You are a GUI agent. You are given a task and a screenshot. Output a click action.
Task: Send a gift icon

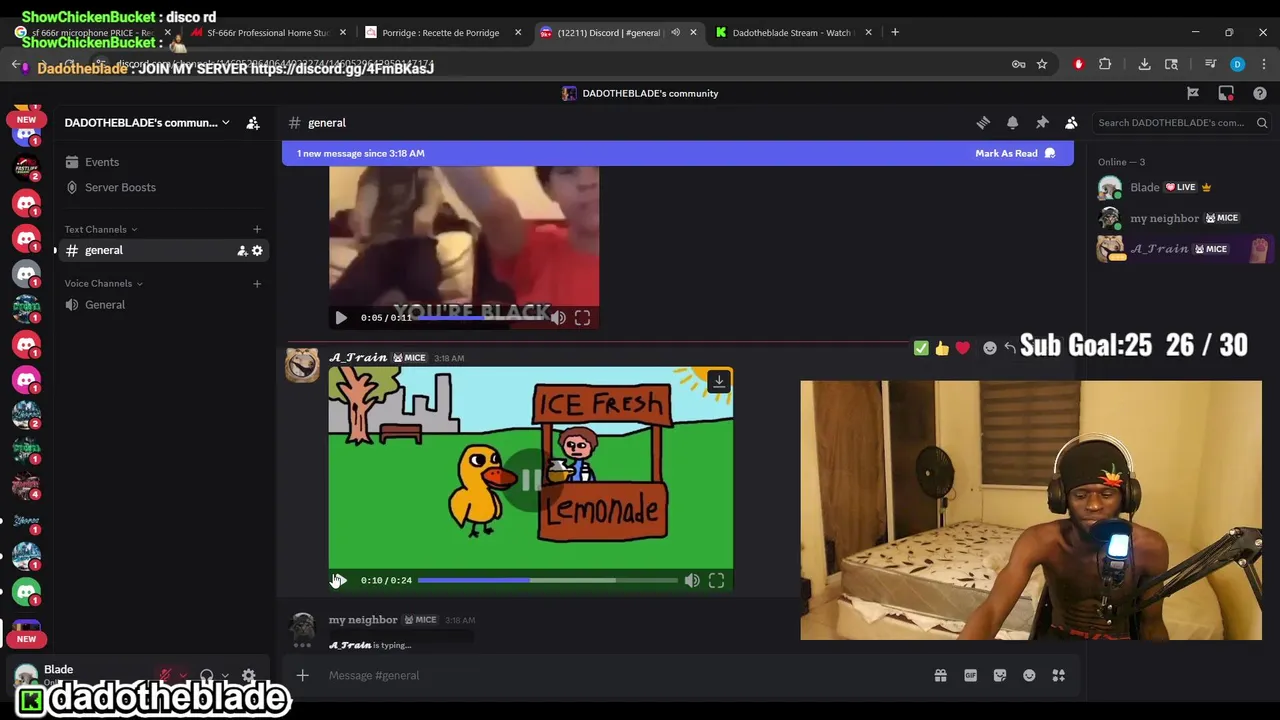pyautogui.click(x=940, y=675)
